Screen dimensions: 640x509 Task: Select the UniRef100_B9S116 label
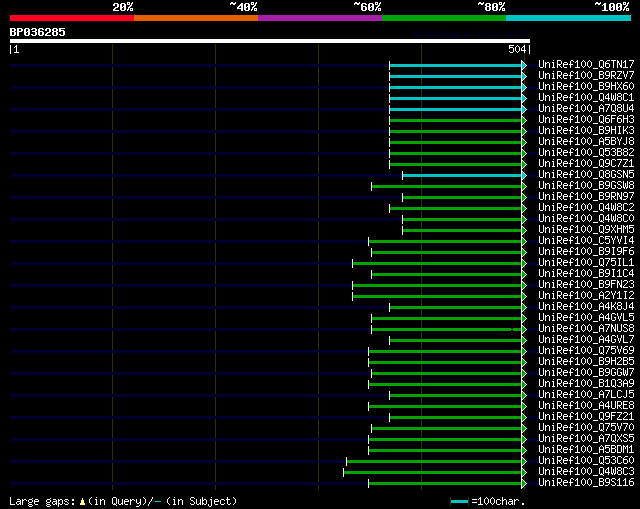click(x=586, y=483)
